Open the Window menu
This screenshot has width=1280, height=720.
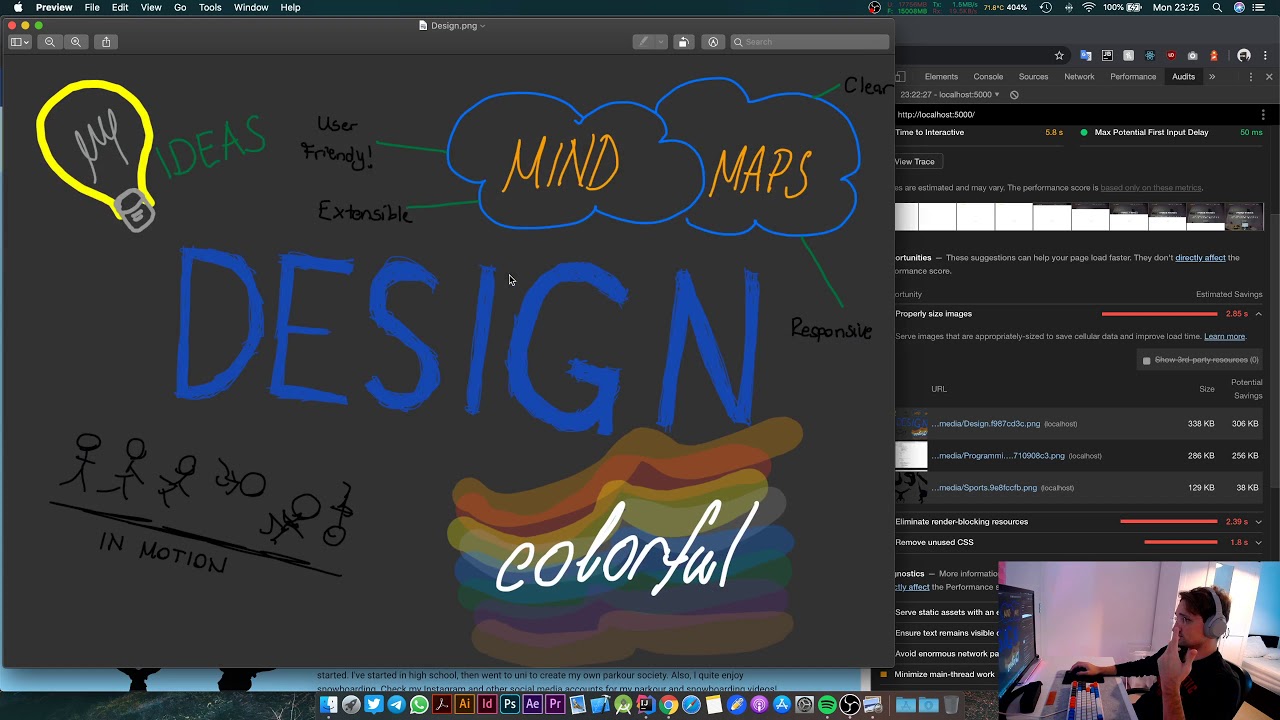(x=251, y=7)
